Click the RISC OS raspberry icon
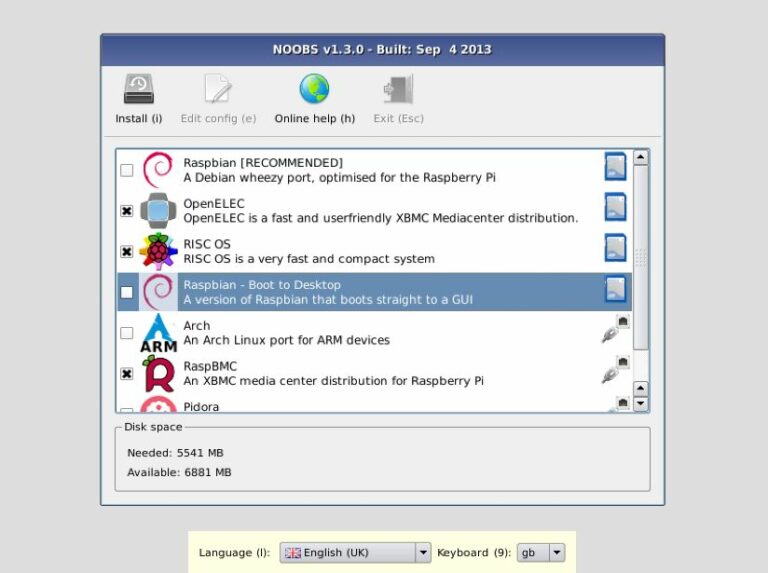This screenshot has width=768, height=573. coord(158,251)
